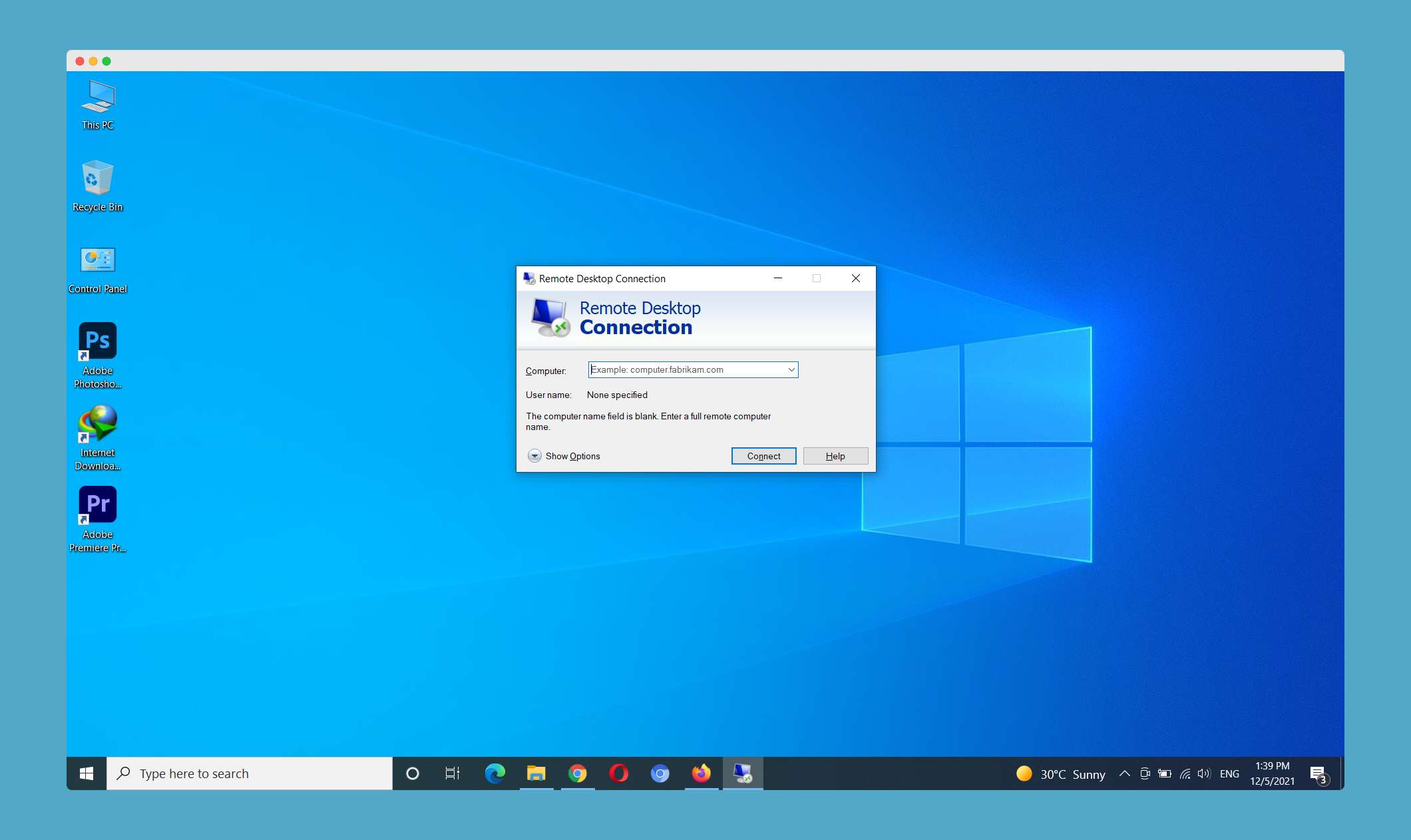This screenshot has height=840, width=1411.
Task: Switch to Firefox on taskbar
Action: [x=702, y=773]
